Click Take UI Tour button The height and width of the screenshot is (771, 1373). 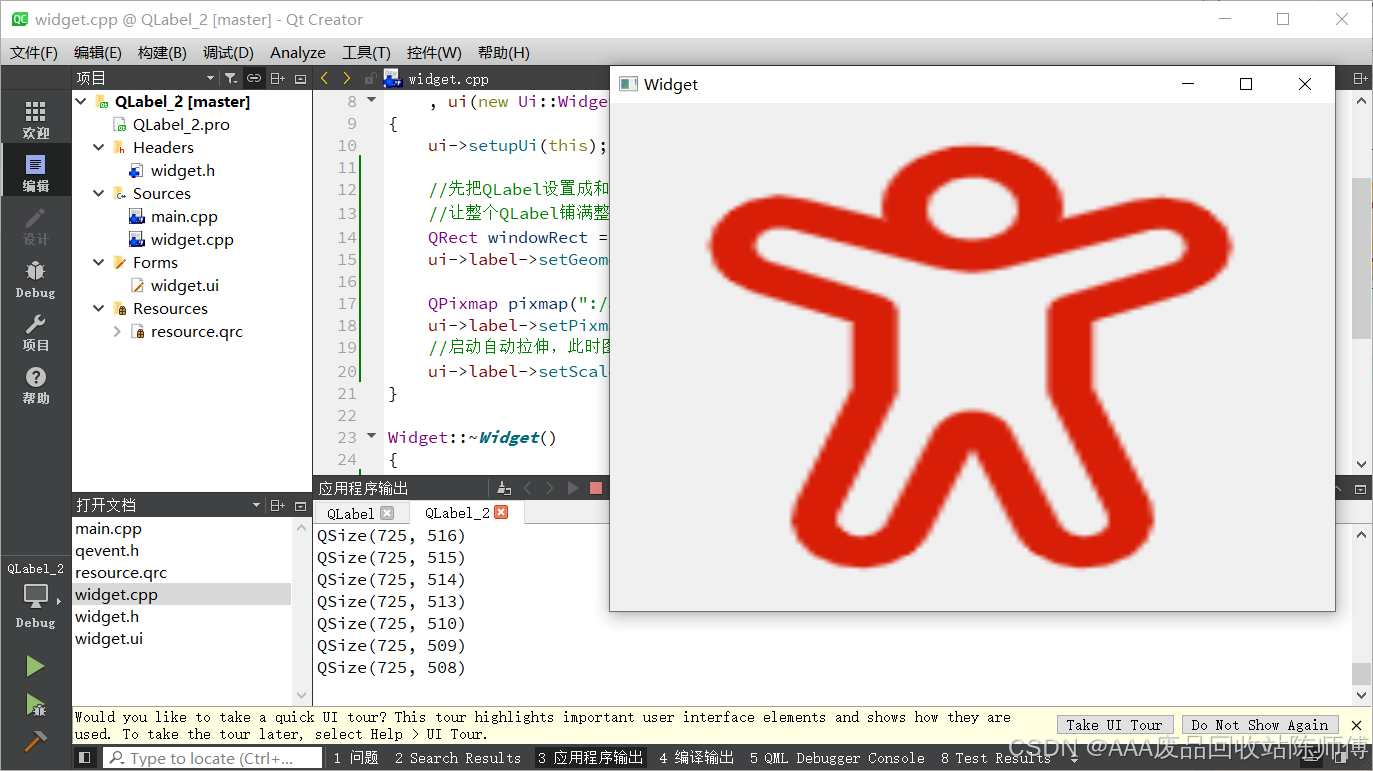[1114, 725]
